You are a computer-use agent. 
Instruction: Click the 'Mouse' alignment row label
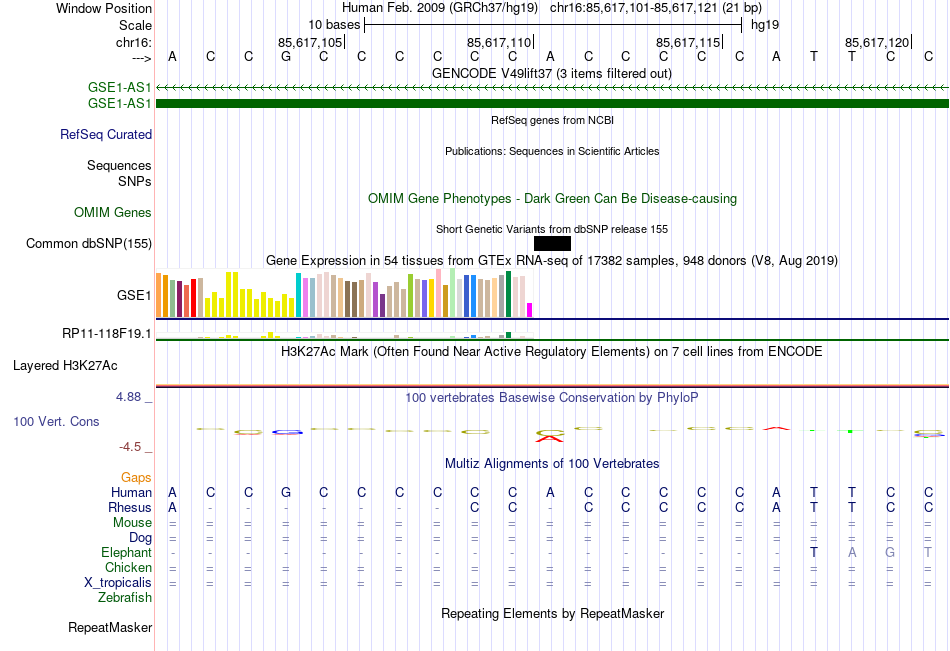(132, 522)
